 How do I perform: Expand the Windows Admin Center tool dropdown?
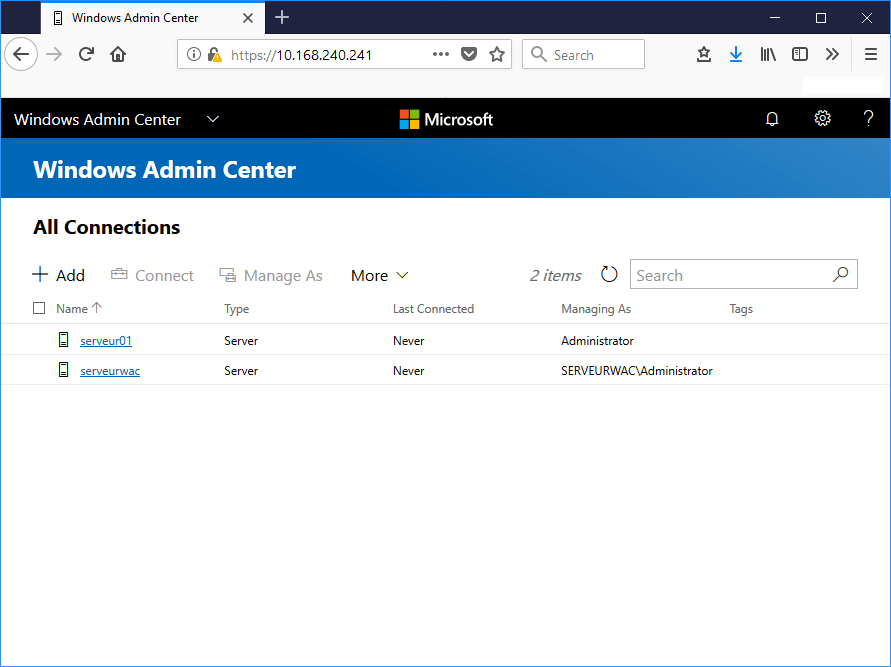[x=213, y=119]
